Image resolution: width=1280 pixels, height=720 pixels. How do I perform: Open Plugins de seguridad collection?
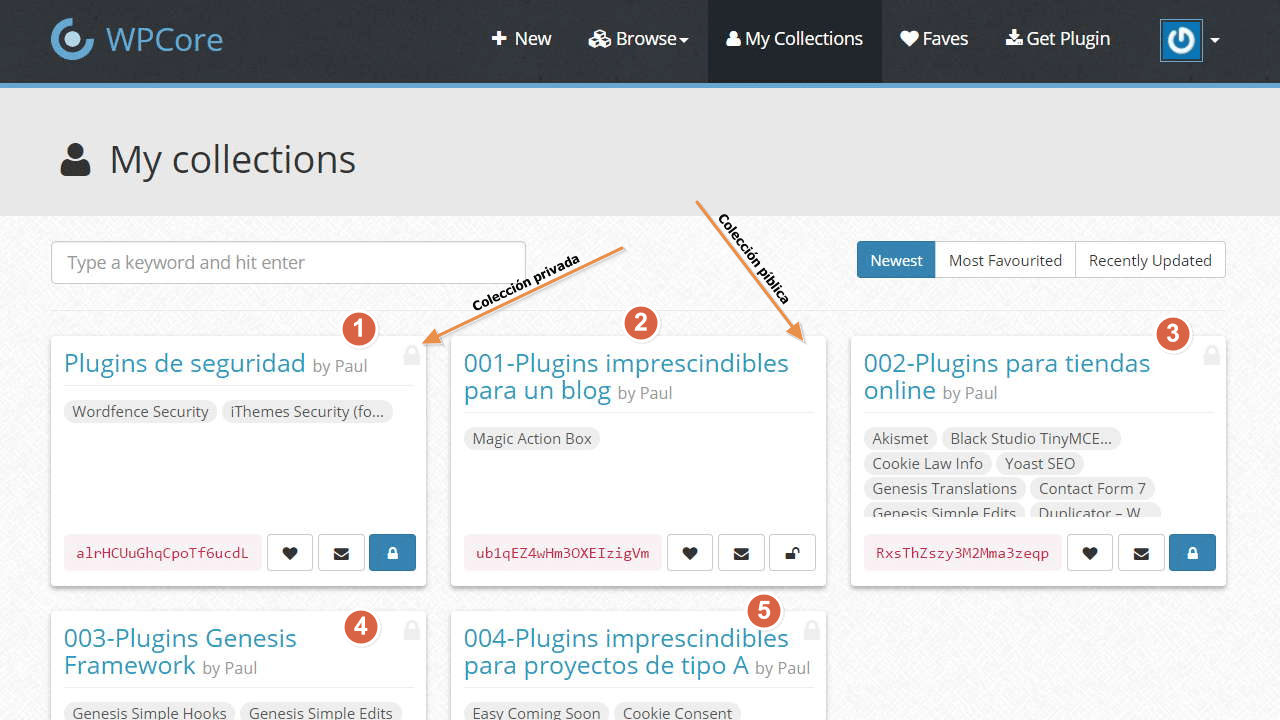point(184,363)
